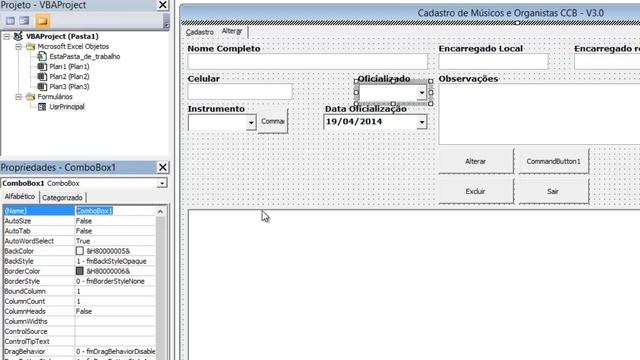Open the ComboBox1 object selector dropdown
Viewport: 640px width, 360px height.
(x=162, y=183)
